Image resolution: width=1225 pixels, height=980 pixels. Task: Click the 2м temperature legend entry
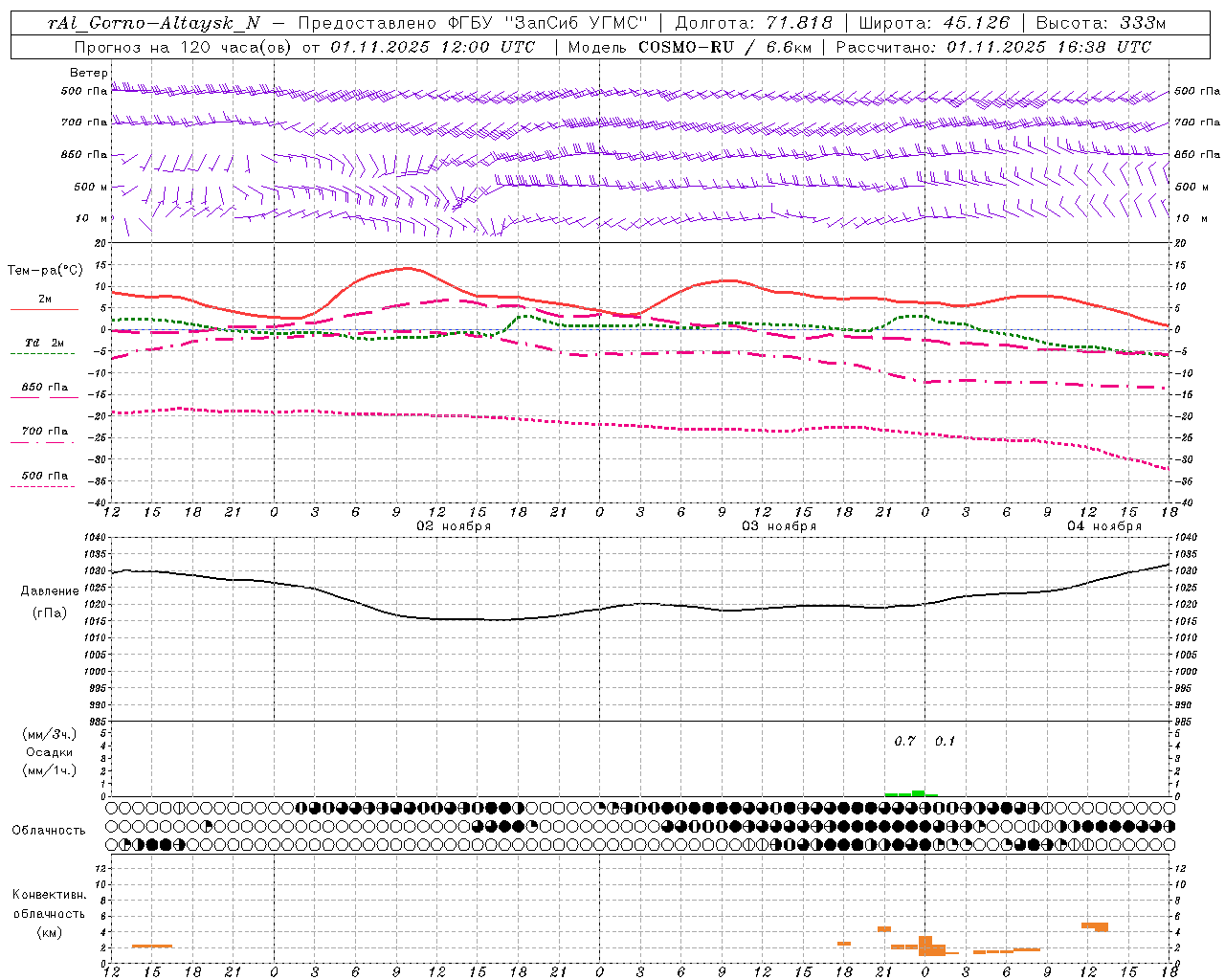[x=45, y=299]
